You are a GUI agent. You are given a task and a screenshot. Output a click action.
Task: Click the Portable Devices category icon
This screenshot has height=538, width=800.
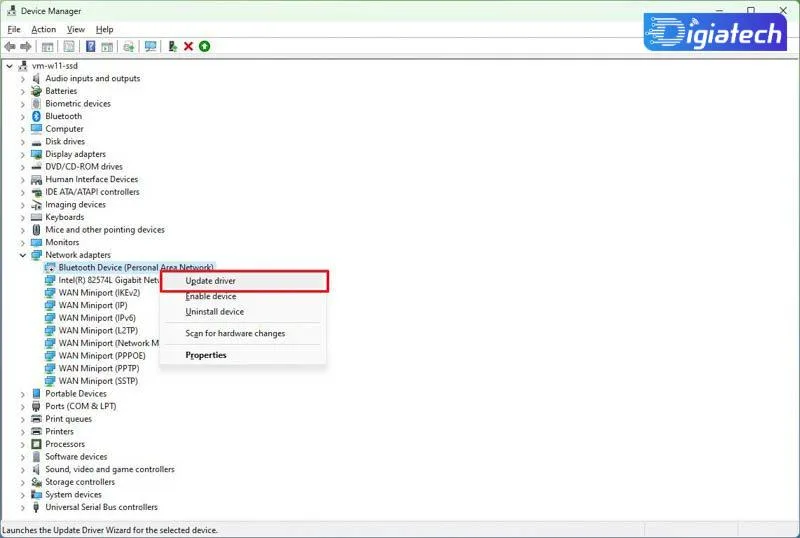click(x=36, y=394)
